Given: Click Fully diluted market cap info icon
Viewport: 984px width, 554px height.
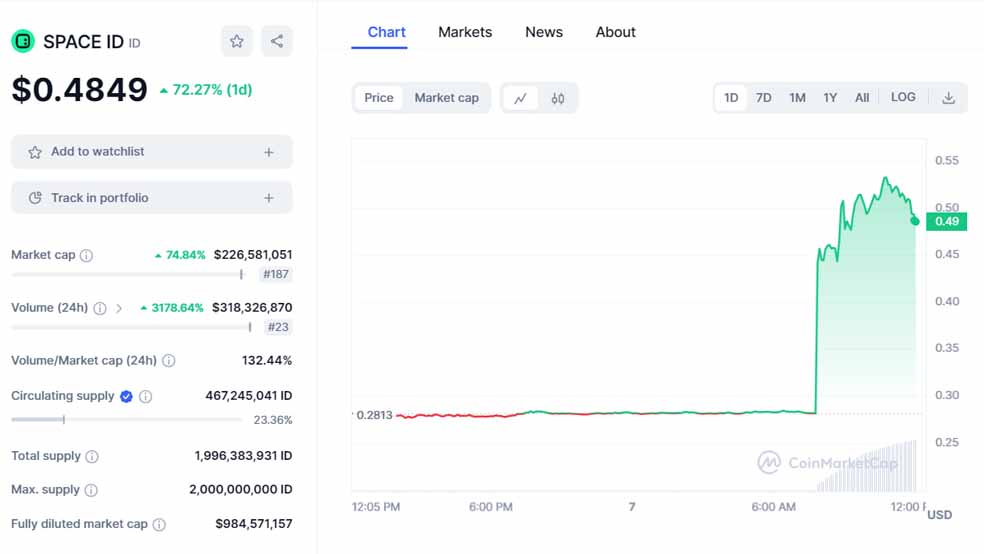Looking at the screenshot, I should (158, 524).
